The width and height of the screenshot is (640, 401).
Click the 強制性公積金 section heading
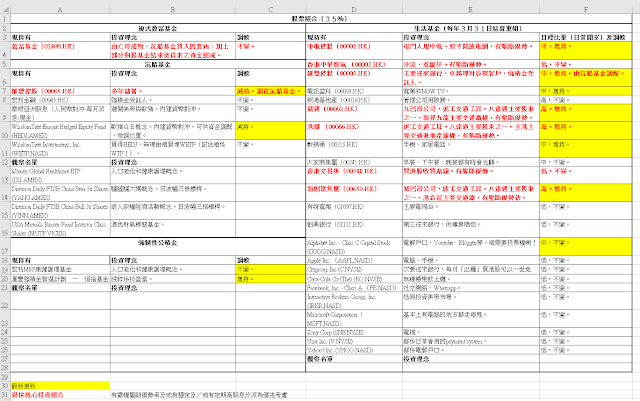(158, 247)
